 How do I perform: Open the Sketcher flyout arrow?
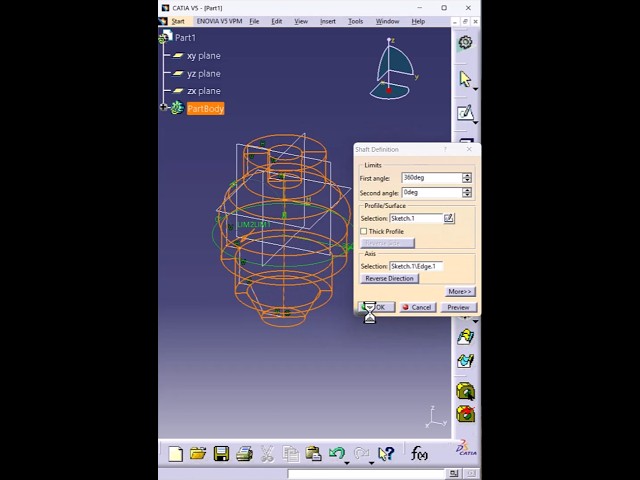(x=475, y=122)
